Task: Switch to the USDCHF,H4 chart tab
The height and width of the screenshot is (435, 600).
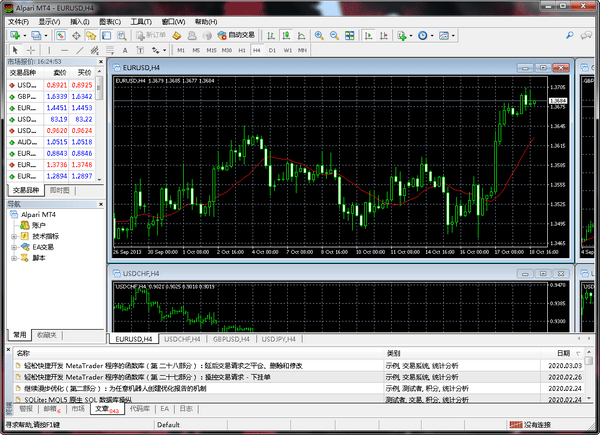Action: click(x=182, y=339)
